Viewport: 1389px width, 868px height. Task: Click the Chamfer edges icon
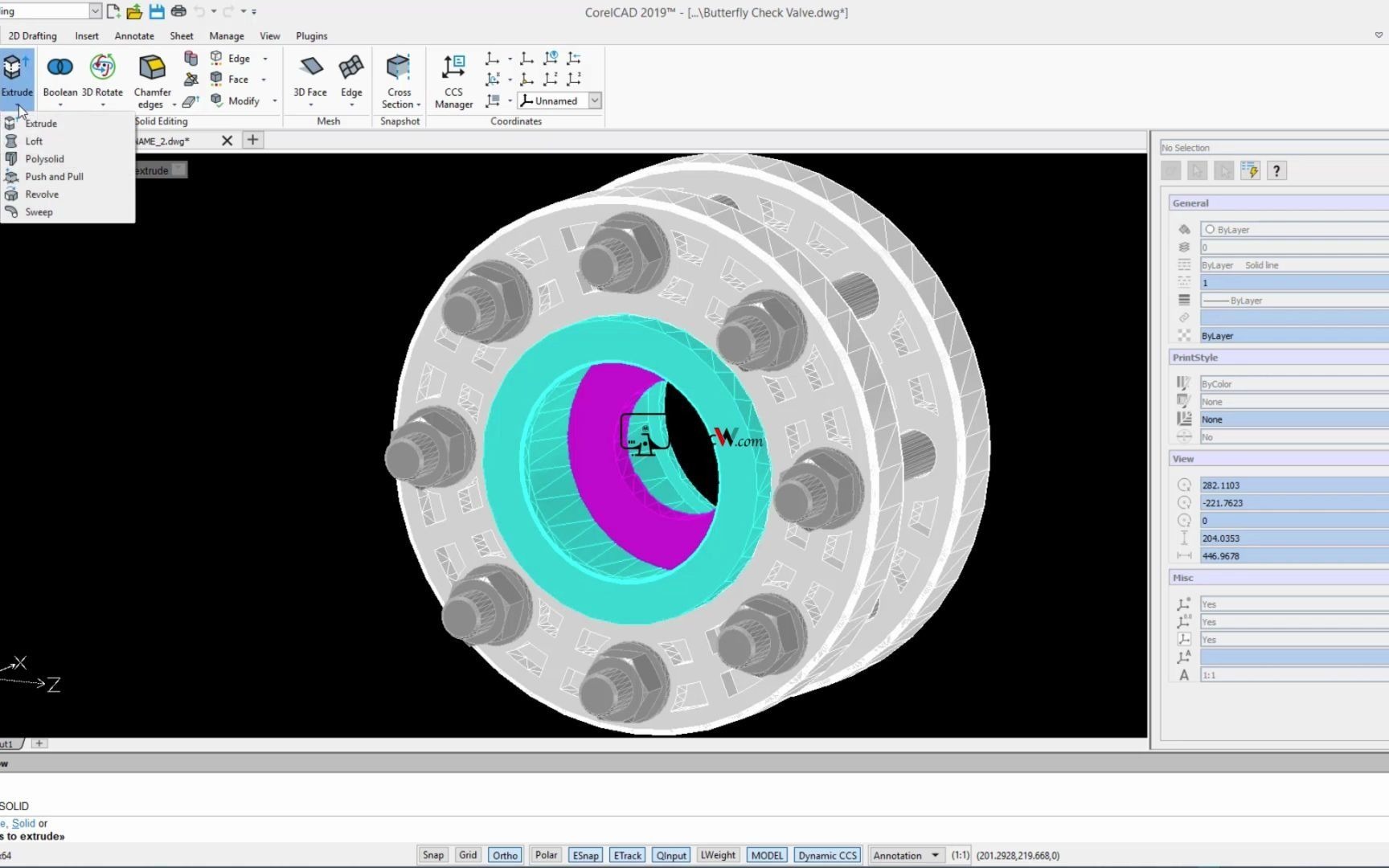pos(152,68)
